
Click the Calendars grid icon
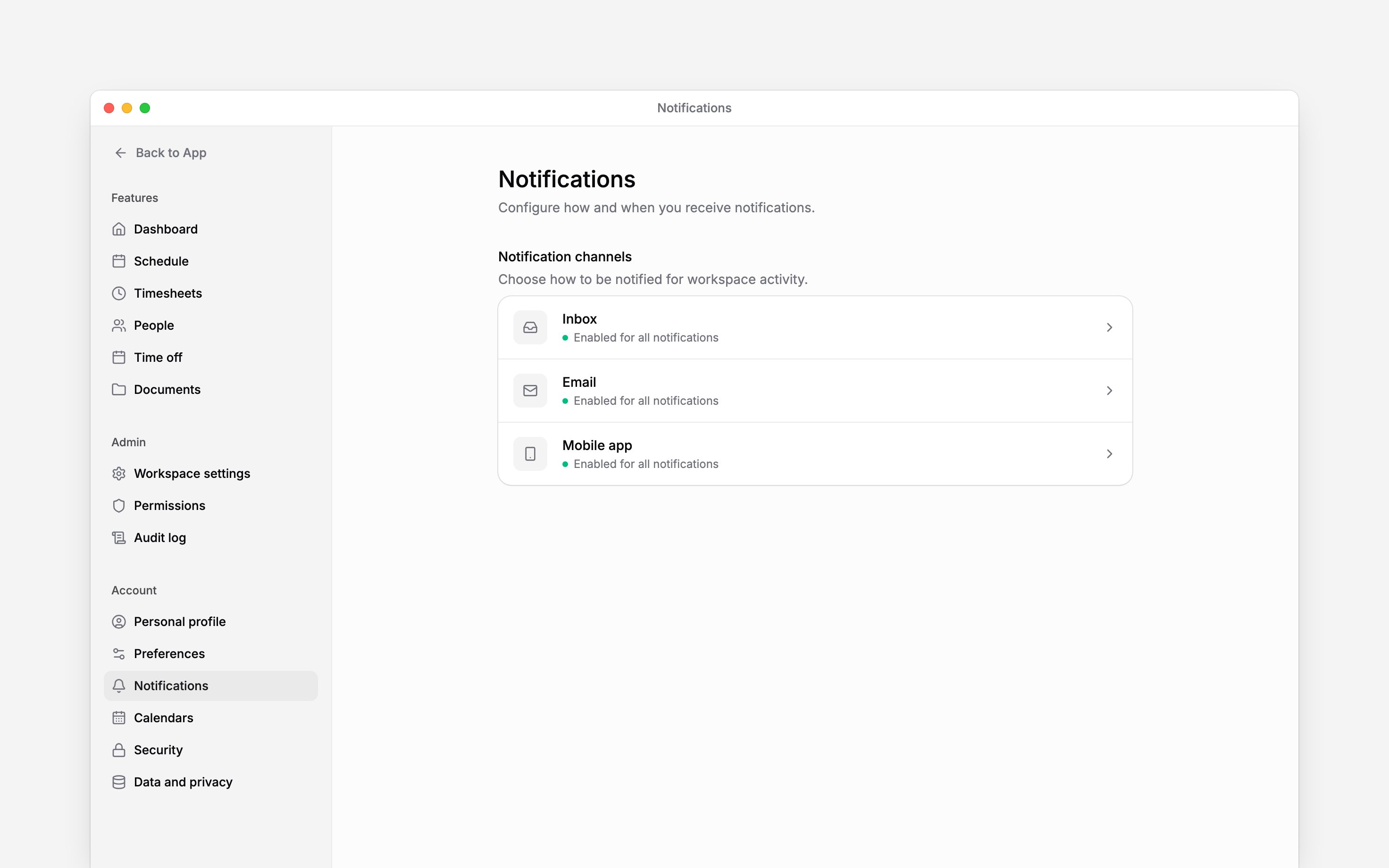(x=119, y=718)
